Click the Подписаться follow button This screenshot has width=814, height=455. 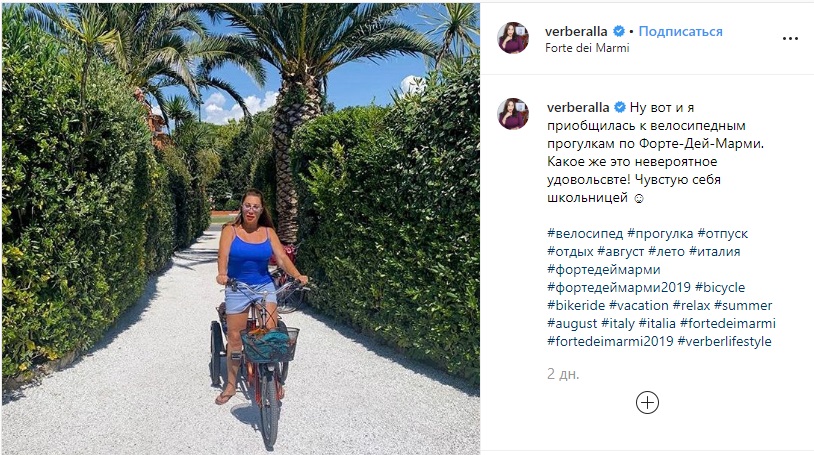tap(680, 32)
